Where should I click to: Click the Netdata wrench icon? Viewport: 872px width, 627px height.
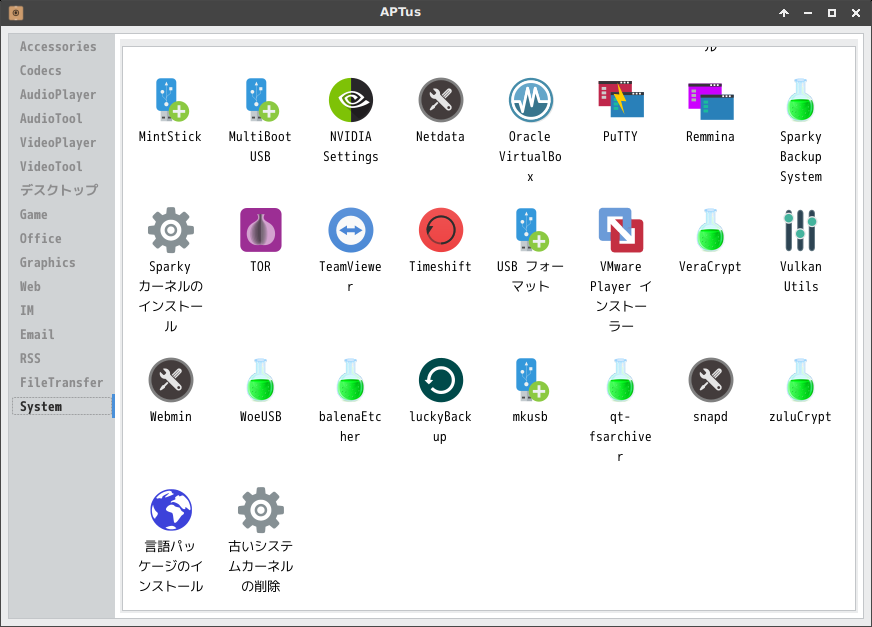click(440, 100)
